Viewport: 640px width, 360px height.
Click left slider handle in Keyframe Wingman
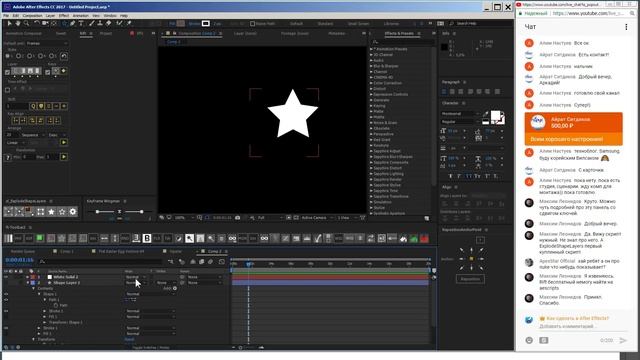[97, 211]
